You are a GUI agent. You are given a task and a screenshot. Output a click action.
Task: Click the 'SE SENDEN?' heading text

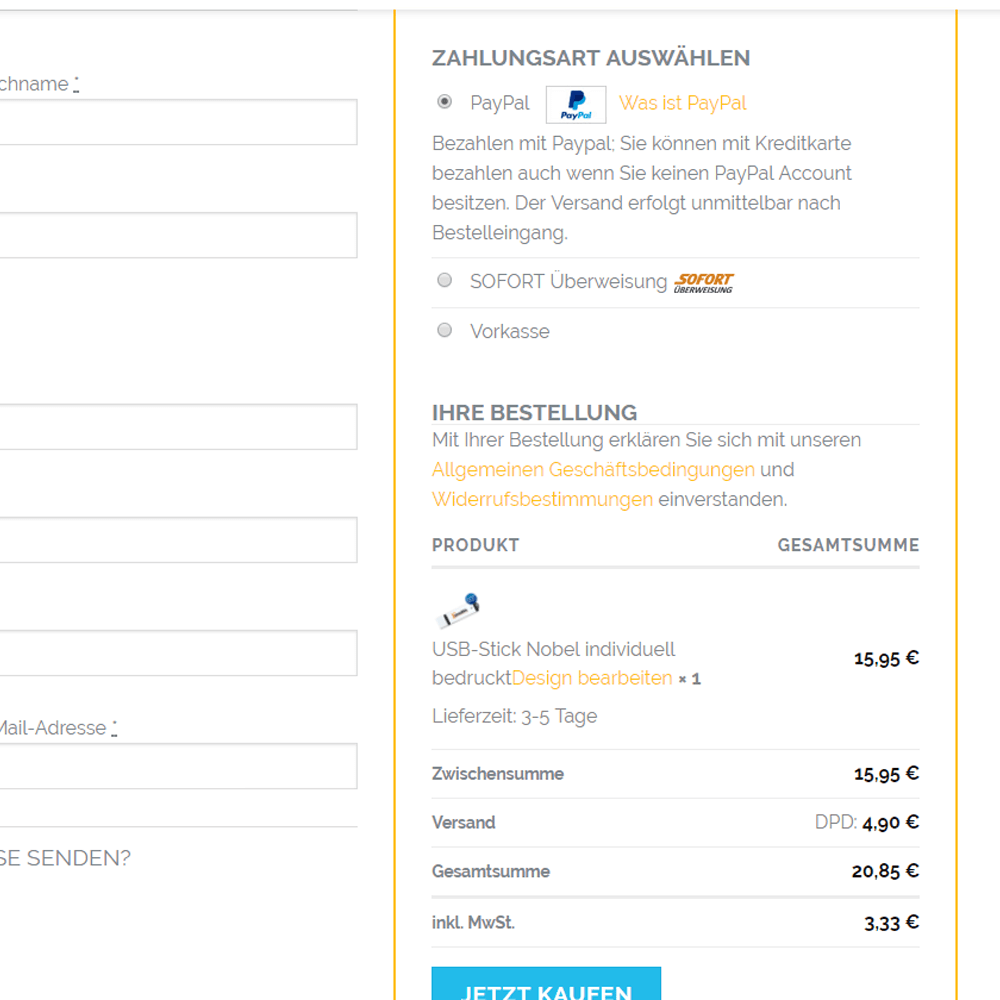tap(65, 858)
